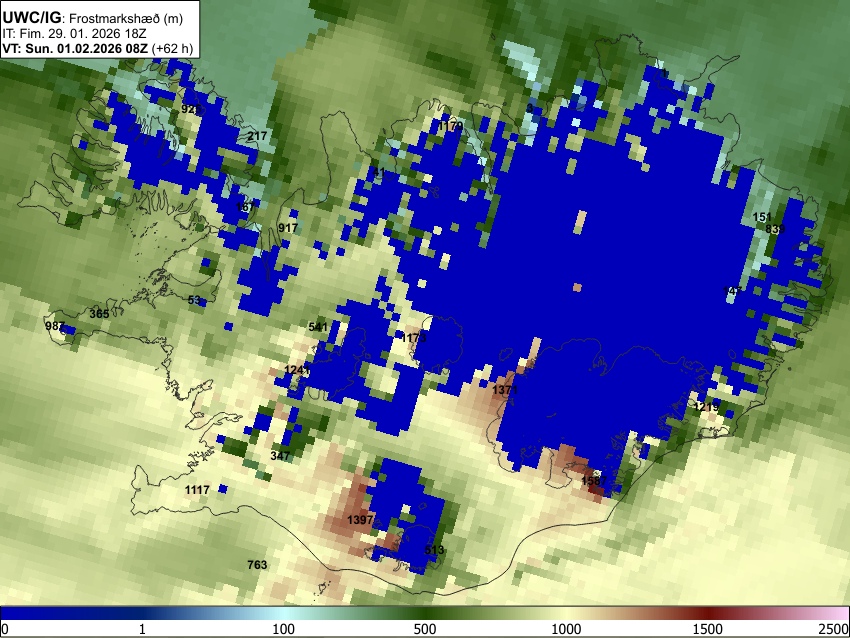Click the map value '1173'
Image resolution: width=850 pixels, height=638 pixels.
coord(414,338)
